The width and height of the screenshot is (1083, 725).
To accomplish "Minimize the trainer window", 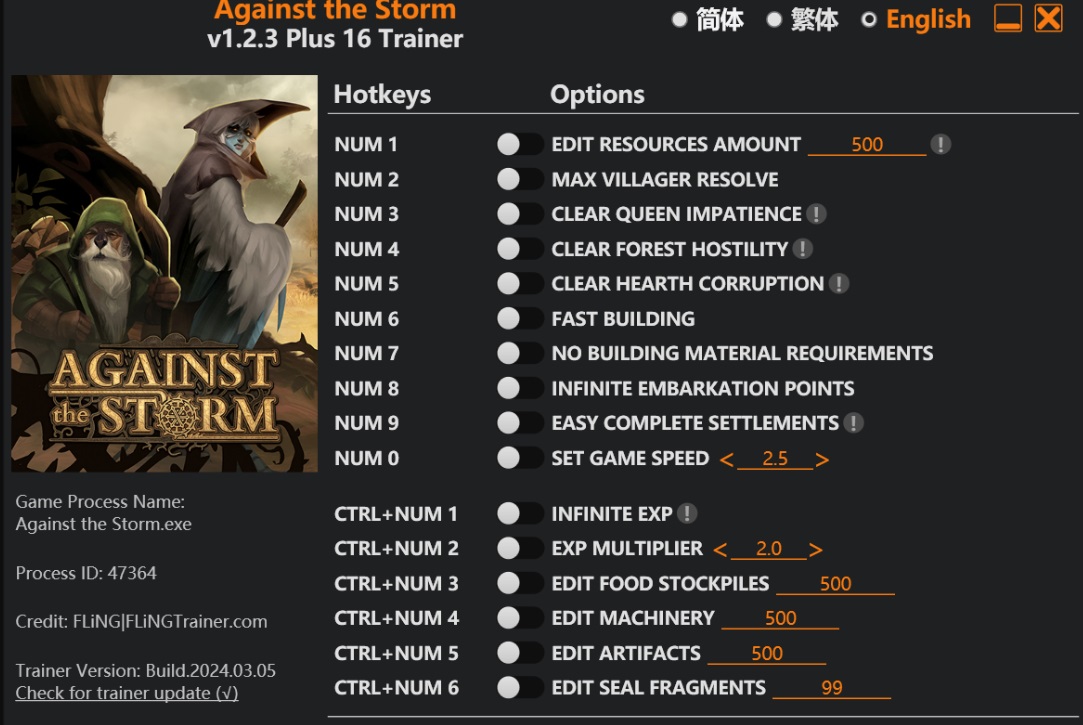I will 1008,19.
